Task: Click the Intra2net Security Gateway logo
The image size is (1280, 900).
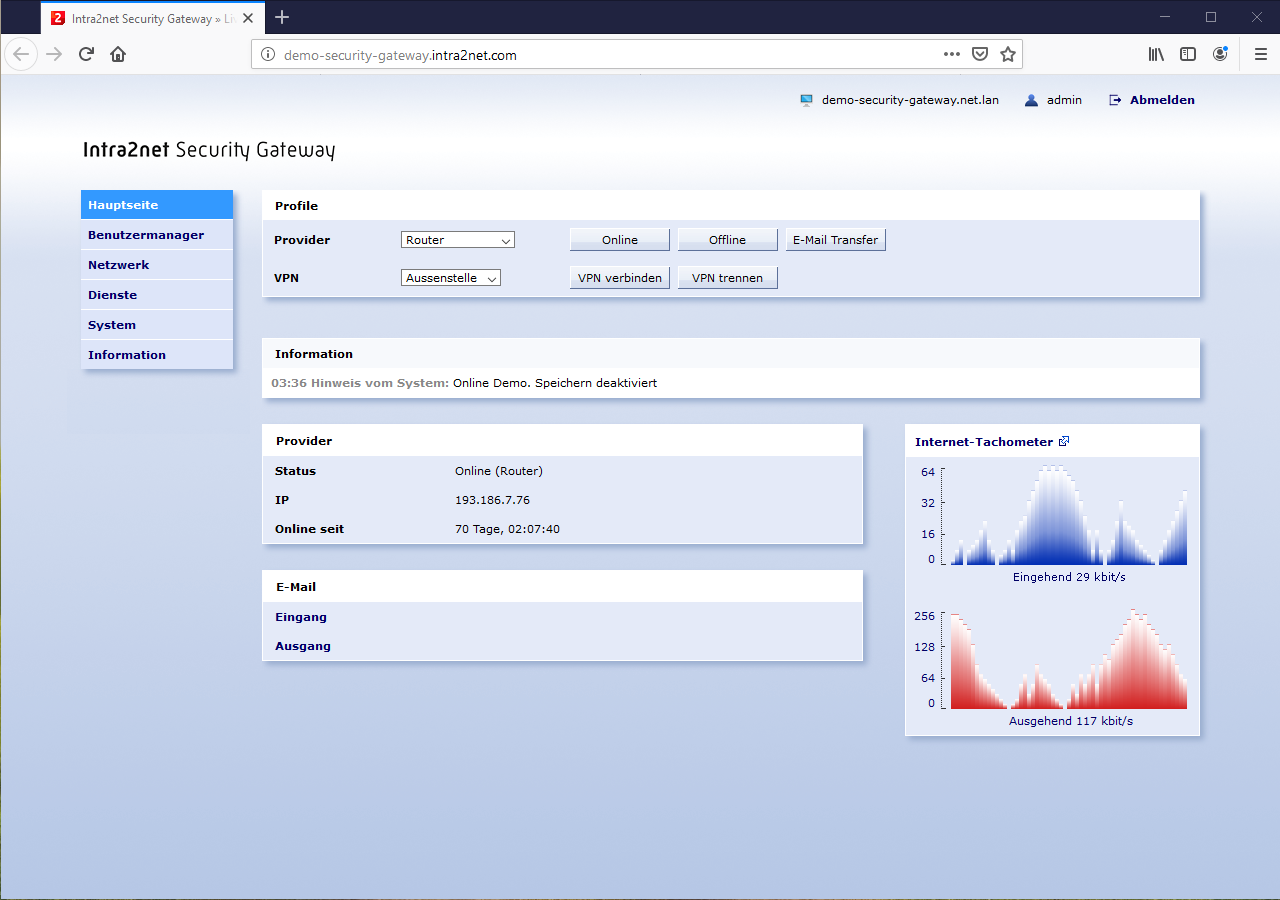Action: point(209,150)
